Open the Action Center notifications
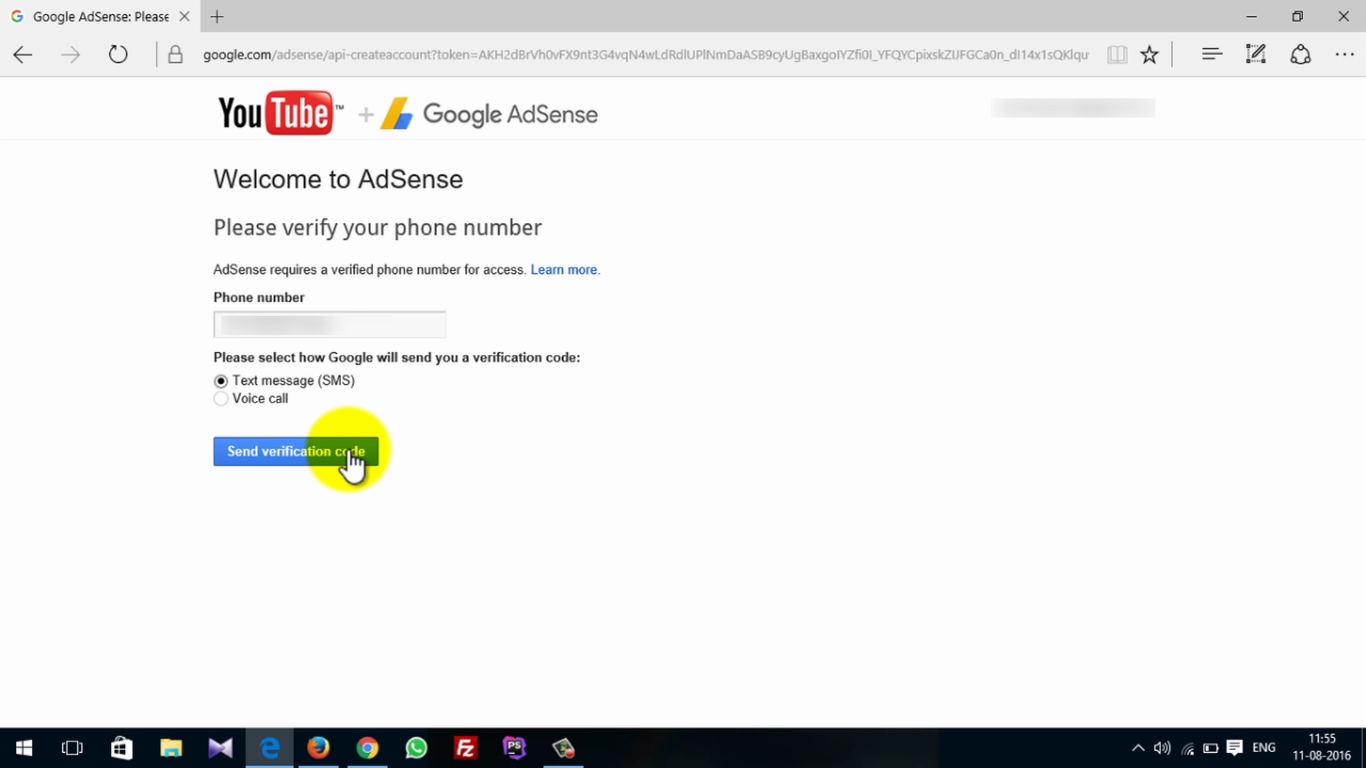Screen dimensions: 1366x768 1235,748
